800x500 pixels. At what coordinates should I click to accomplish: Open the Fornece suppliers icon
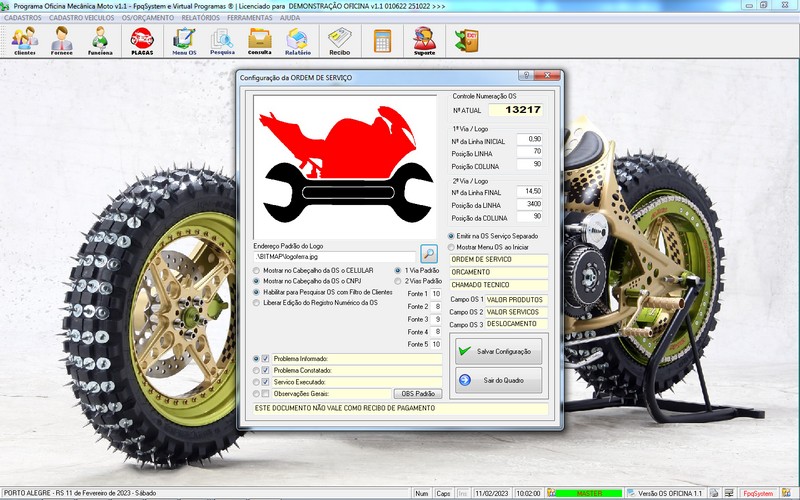coord(61,41)
